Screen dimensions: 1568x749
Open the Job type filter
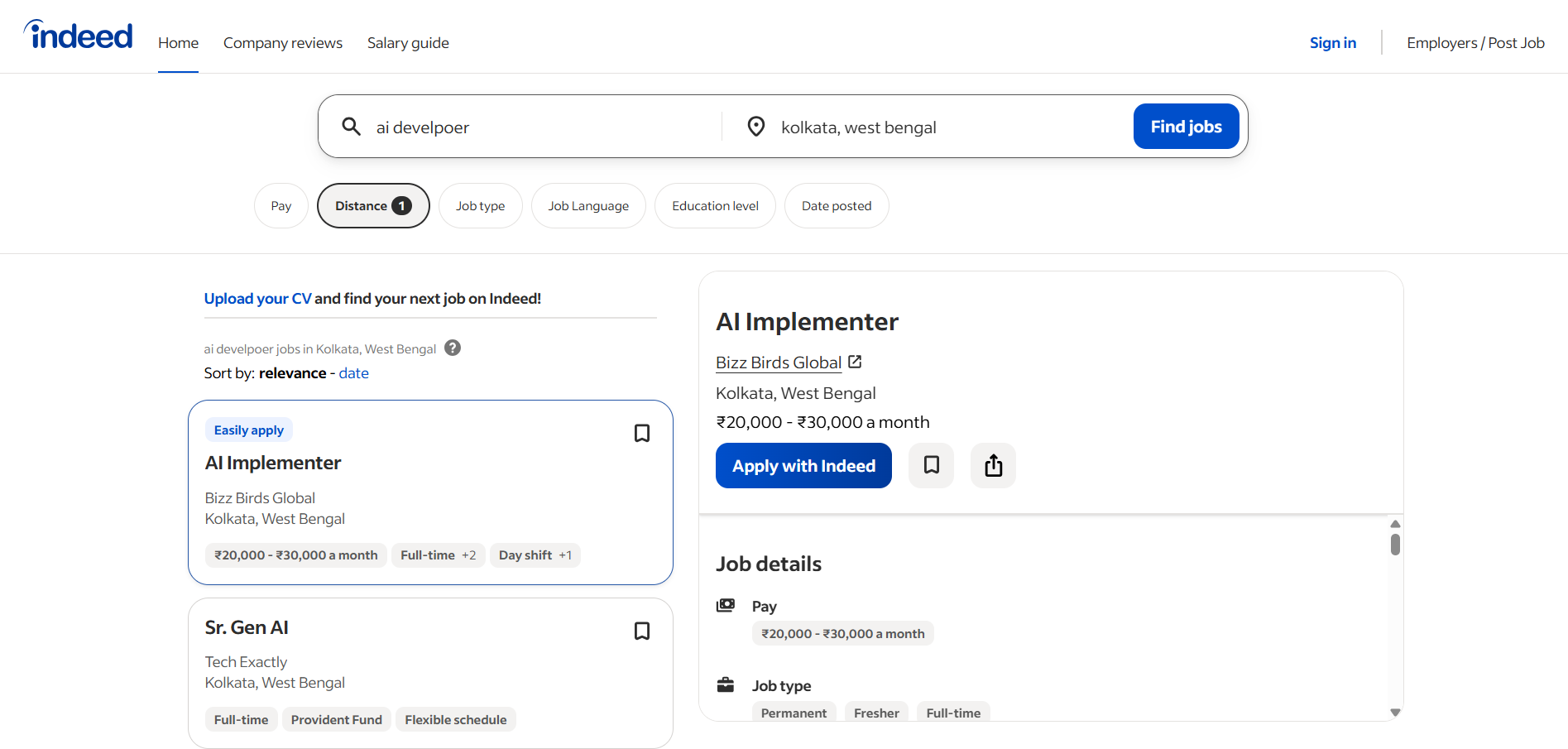coord(480,205)
